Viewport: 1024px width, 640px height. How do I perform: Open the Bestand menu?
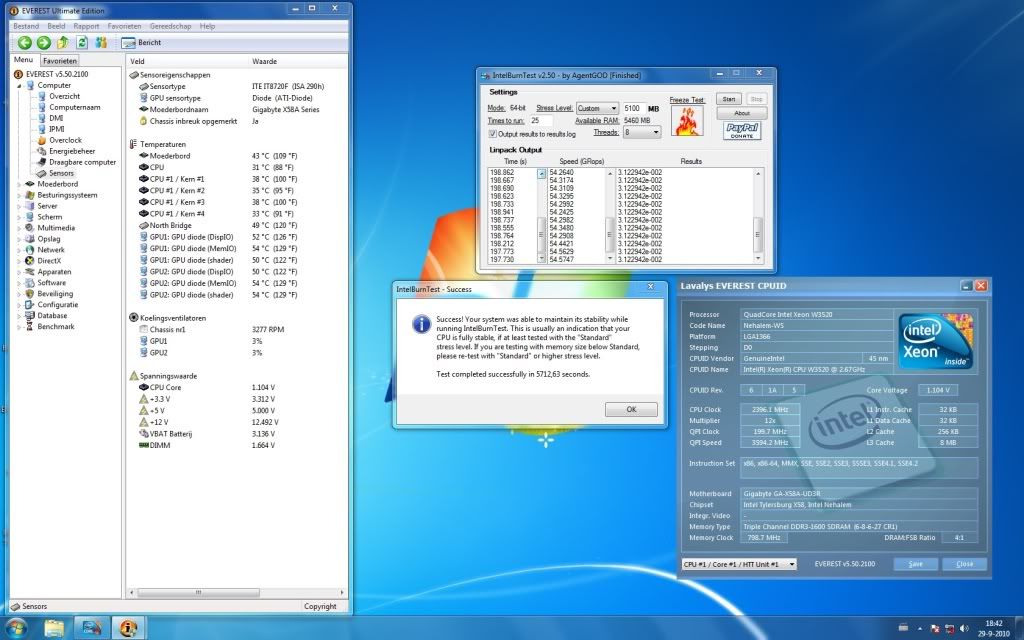(26, 26)
